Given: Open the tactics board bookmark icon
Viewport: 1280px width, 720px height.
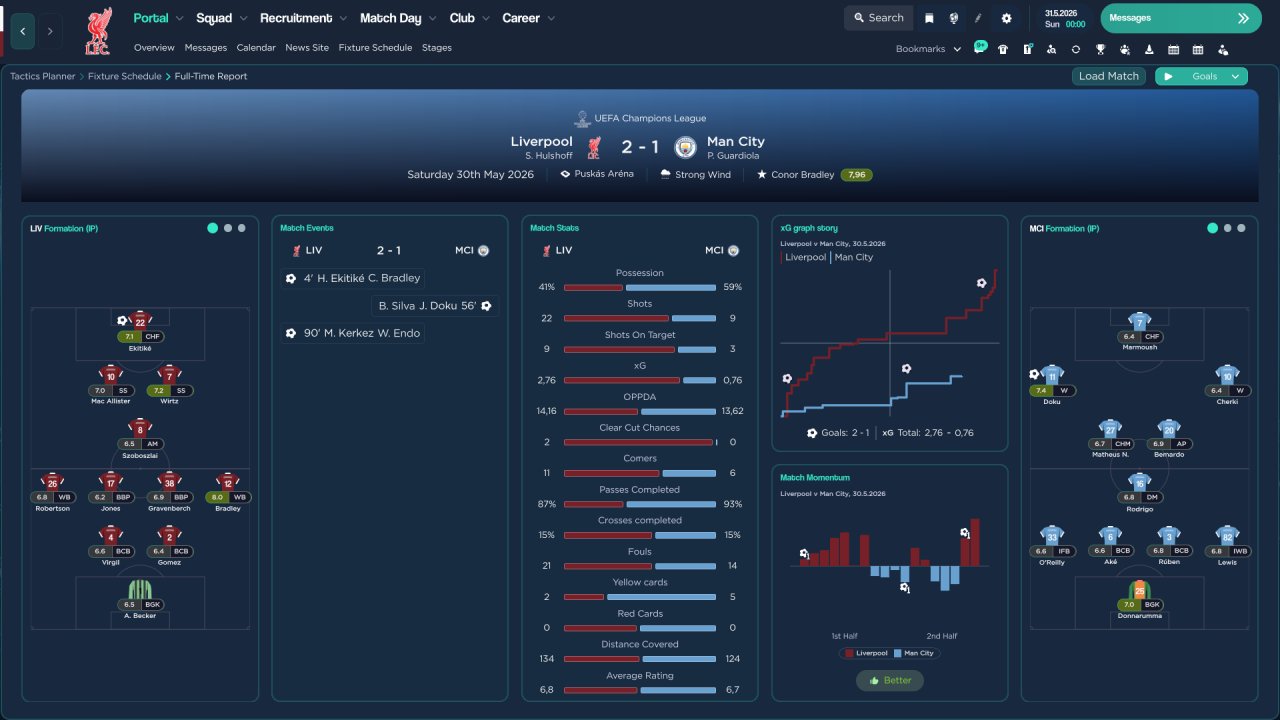Looking at the screenshot, I should coord(1027,49).
